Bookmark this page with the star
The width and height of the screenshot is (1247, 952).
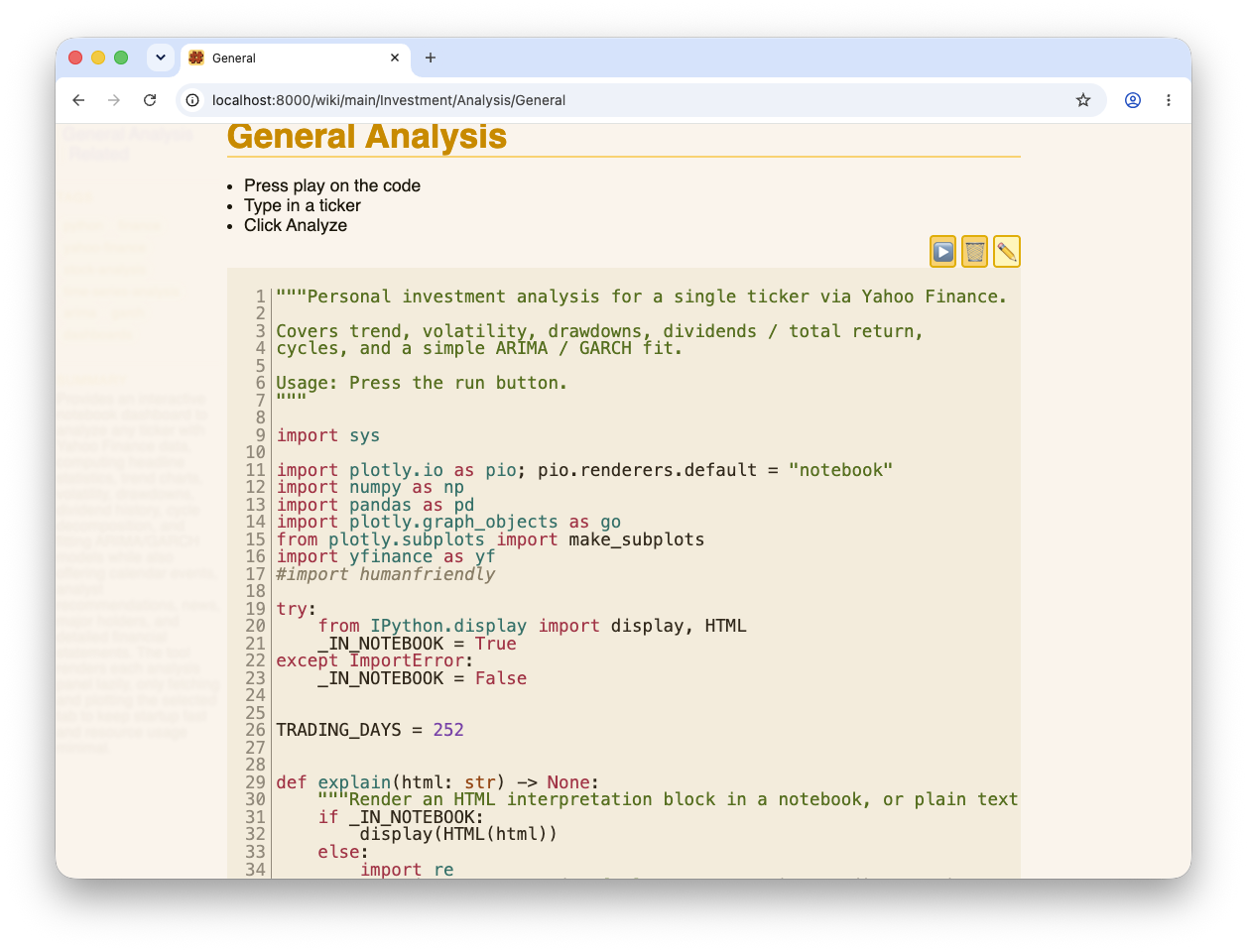(1083, 100)
